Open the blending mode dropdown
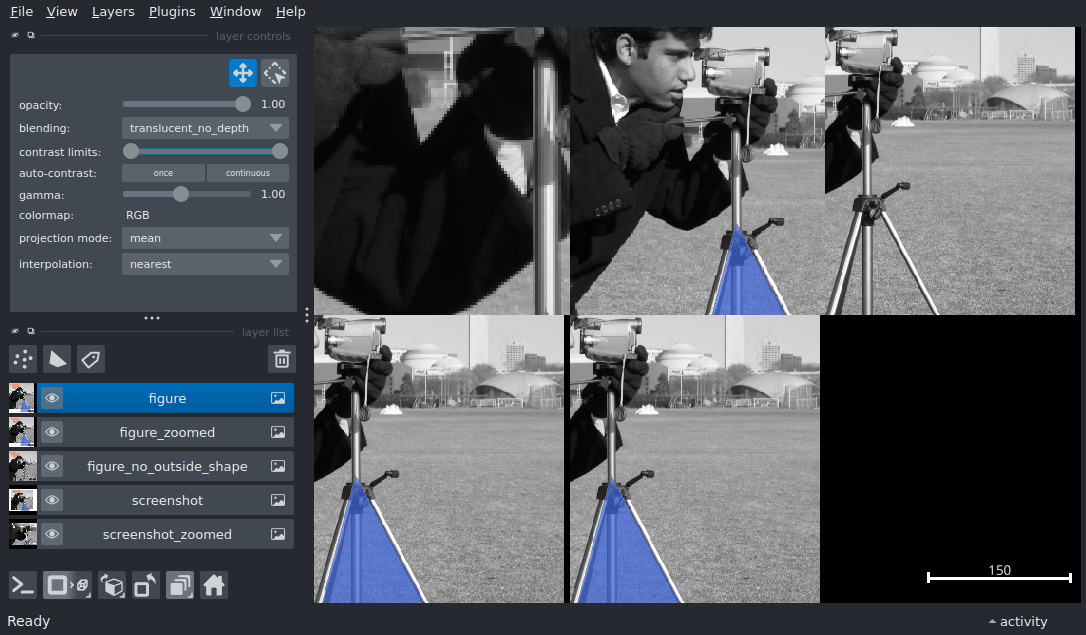This screenshot has width=1086, height=635. pos(205,128)
